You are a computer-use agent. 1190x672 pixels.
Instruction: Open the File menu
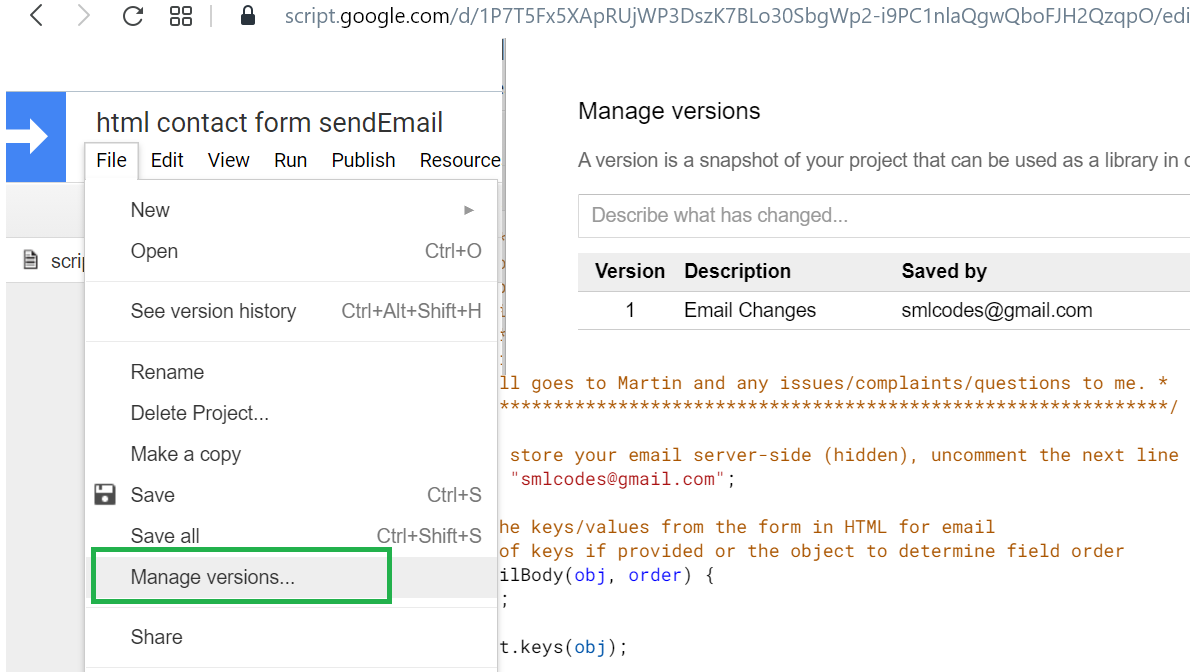[x=111, y=160]
